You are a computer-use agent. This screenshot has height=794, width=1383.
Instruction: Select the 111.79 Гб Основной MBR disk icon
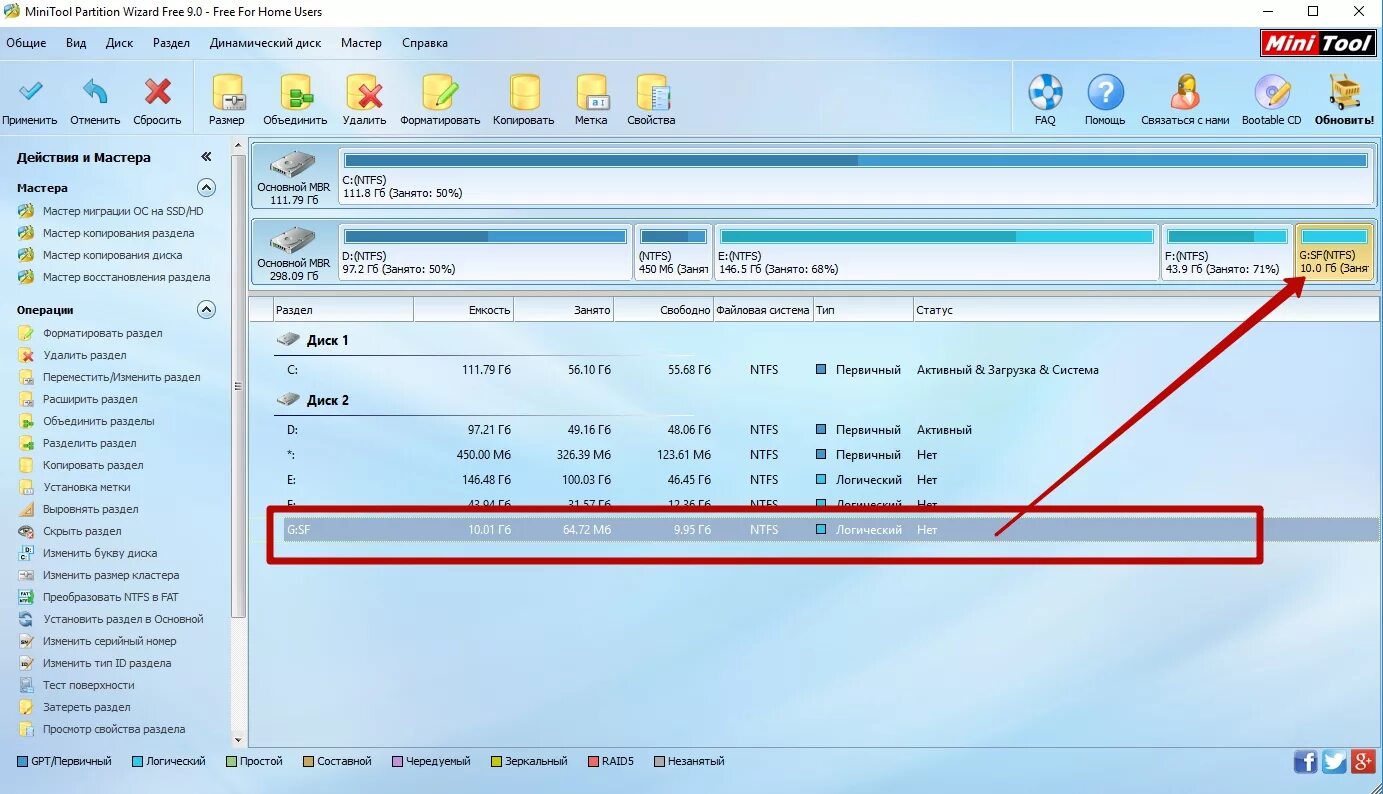coord(294,164)
